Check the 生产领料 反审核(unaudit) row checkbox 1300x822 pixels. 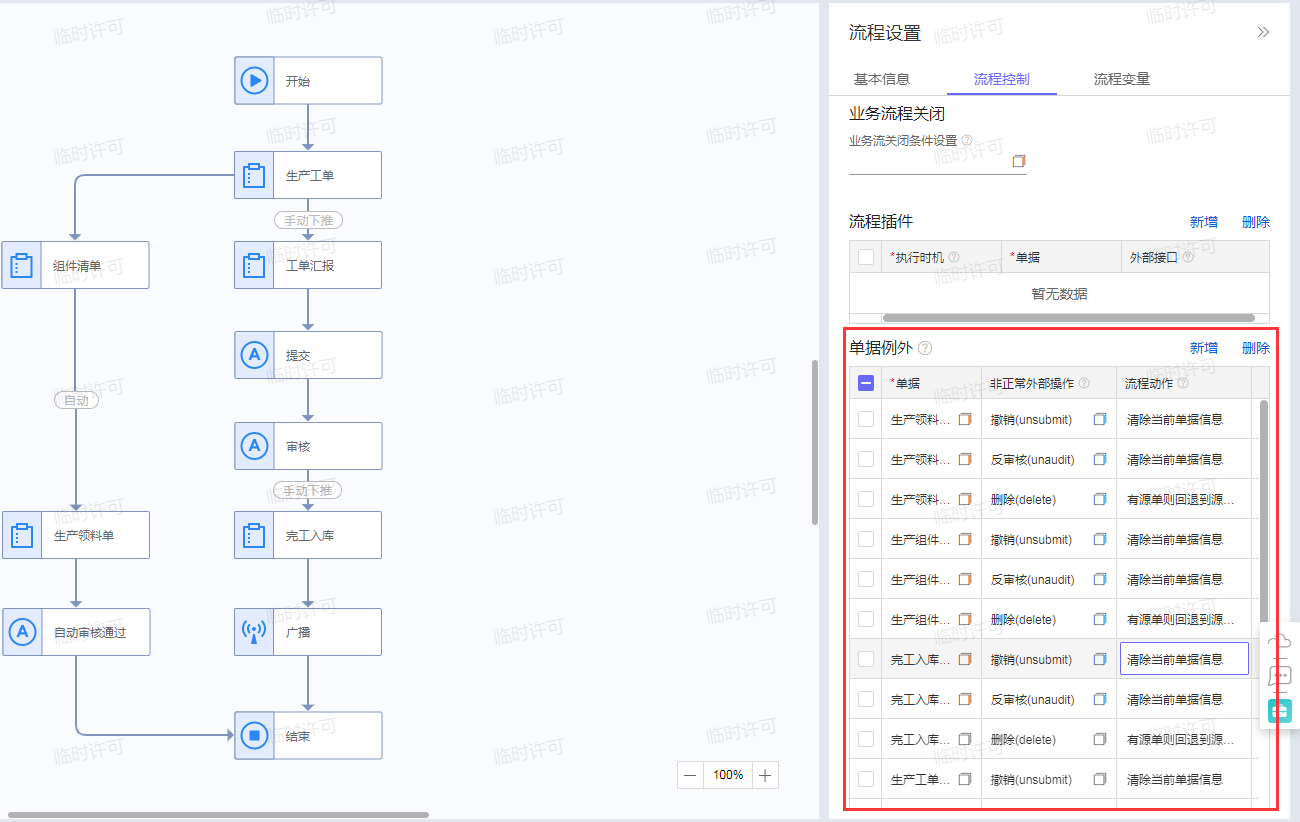coord(866,459)
